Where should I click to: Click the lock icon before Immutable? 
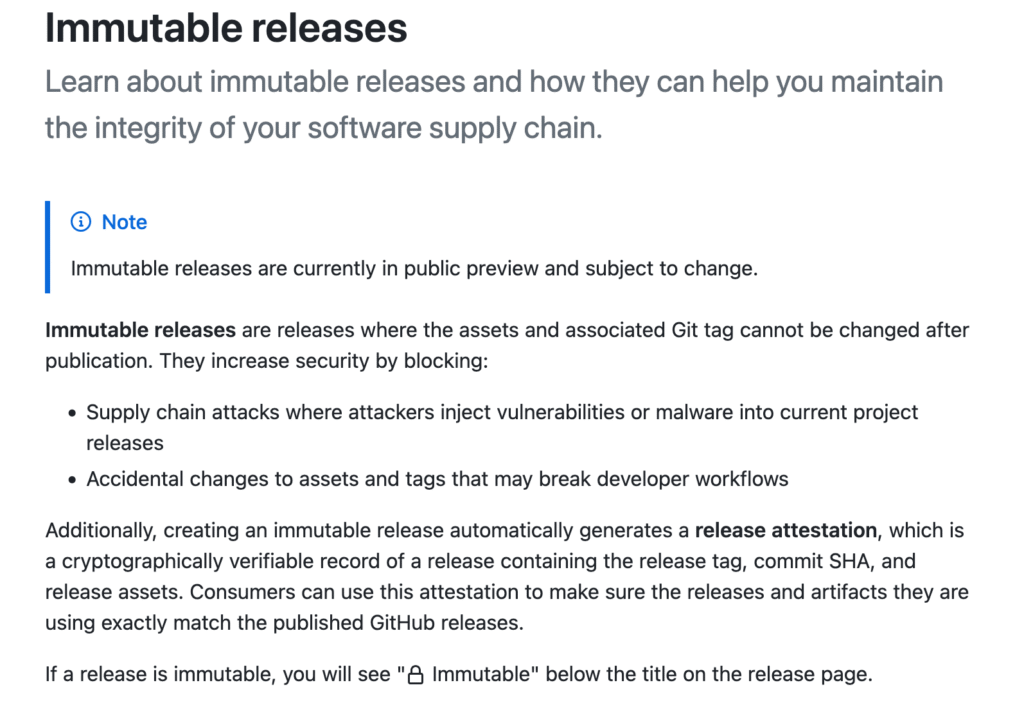(x=415, y=675)
